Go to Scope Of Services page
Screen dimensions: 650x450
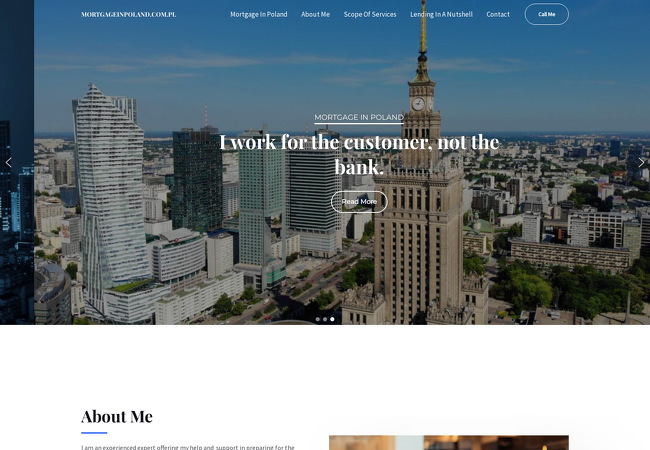tap(370, 14)
